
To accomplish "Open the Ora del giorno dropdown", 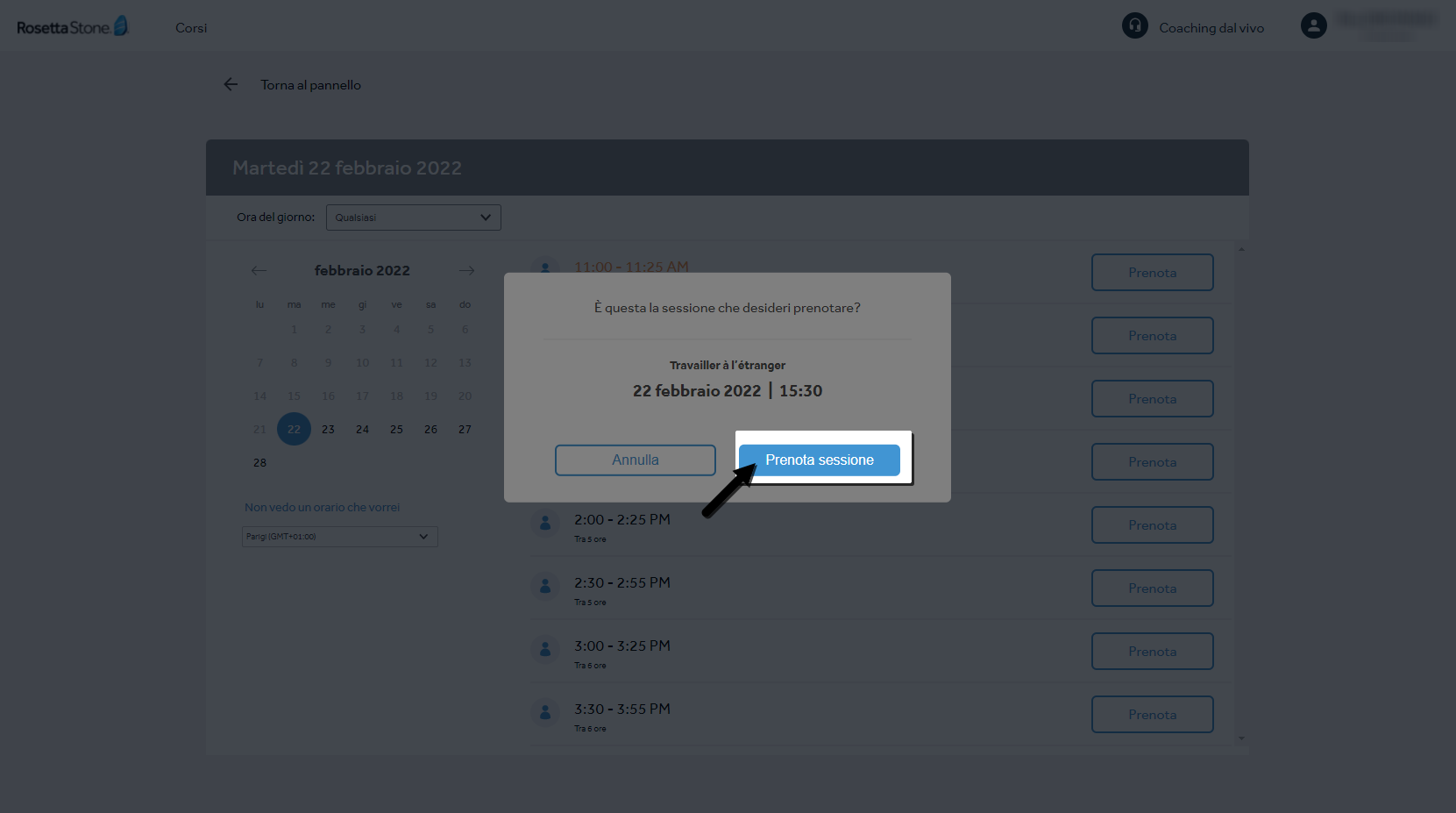I will tap(414, 218).
